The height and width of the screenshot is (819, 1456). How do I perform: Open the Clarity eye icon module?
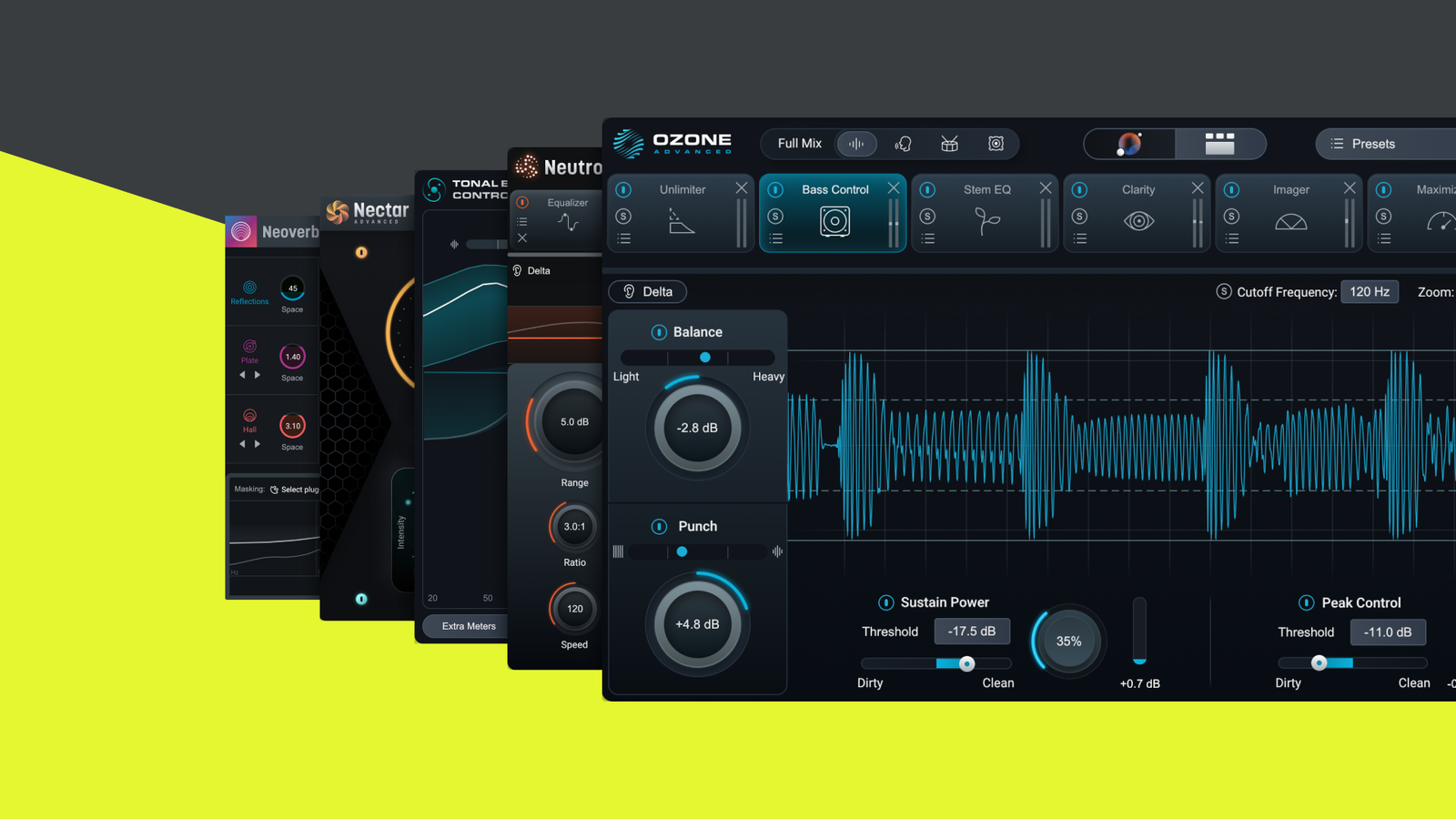pos(1138,221)
